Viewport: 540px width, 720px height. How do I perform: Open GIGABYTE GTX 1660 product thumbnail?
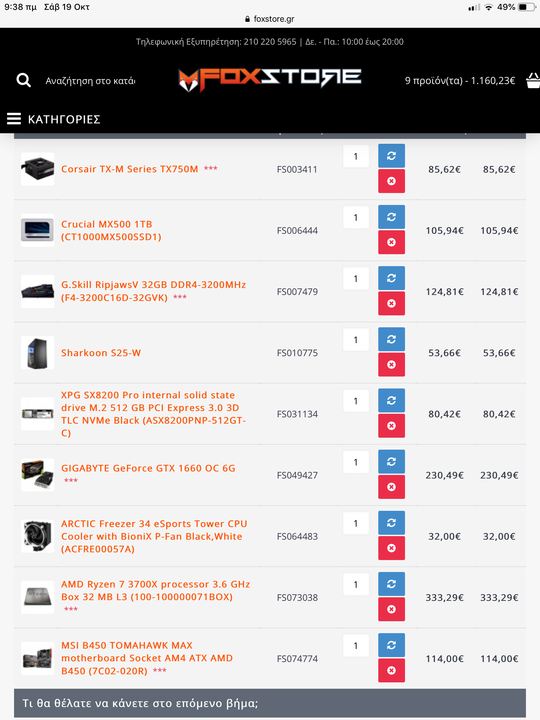(x=38, y=475)
